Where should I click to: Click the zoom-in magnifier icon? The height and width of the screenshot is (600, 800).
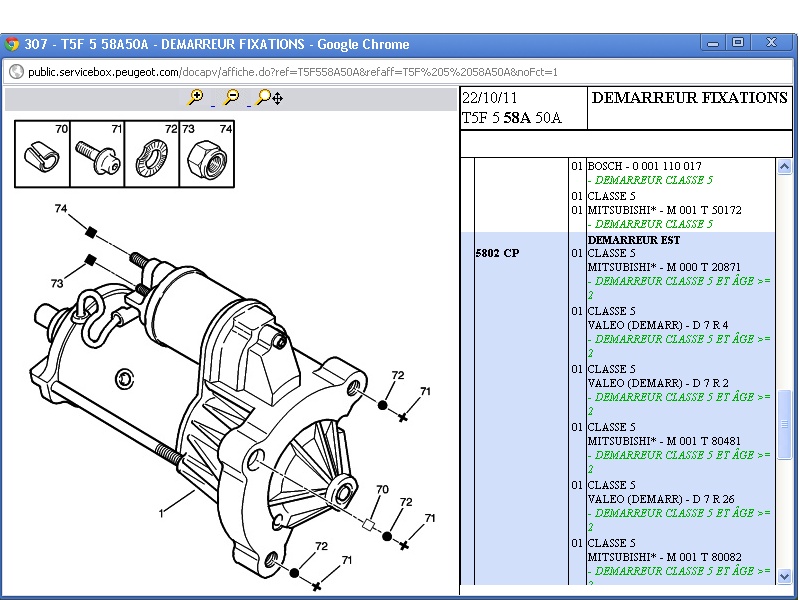coord(195,97)
